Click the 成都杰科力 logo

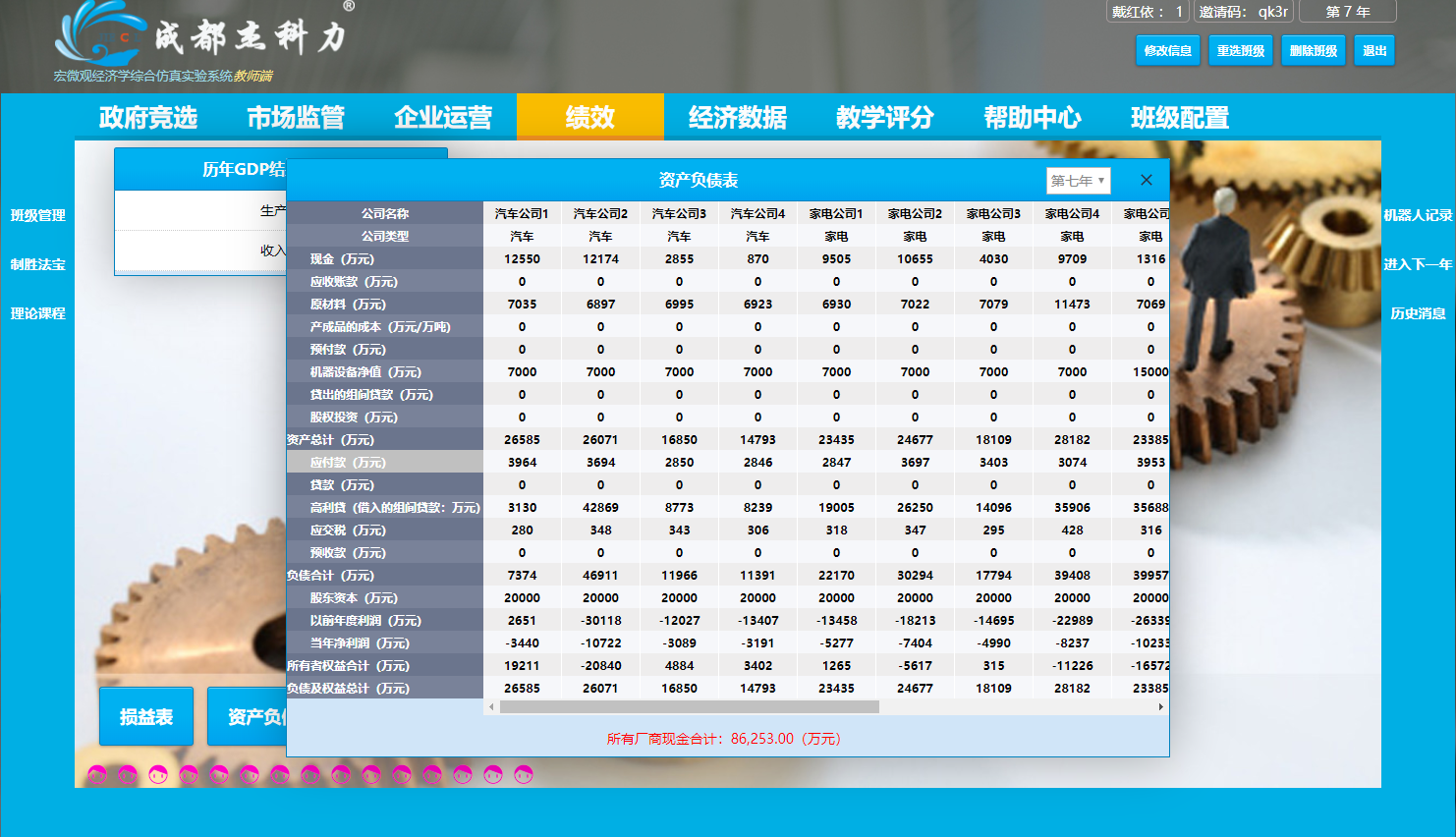tap(201, 37)
